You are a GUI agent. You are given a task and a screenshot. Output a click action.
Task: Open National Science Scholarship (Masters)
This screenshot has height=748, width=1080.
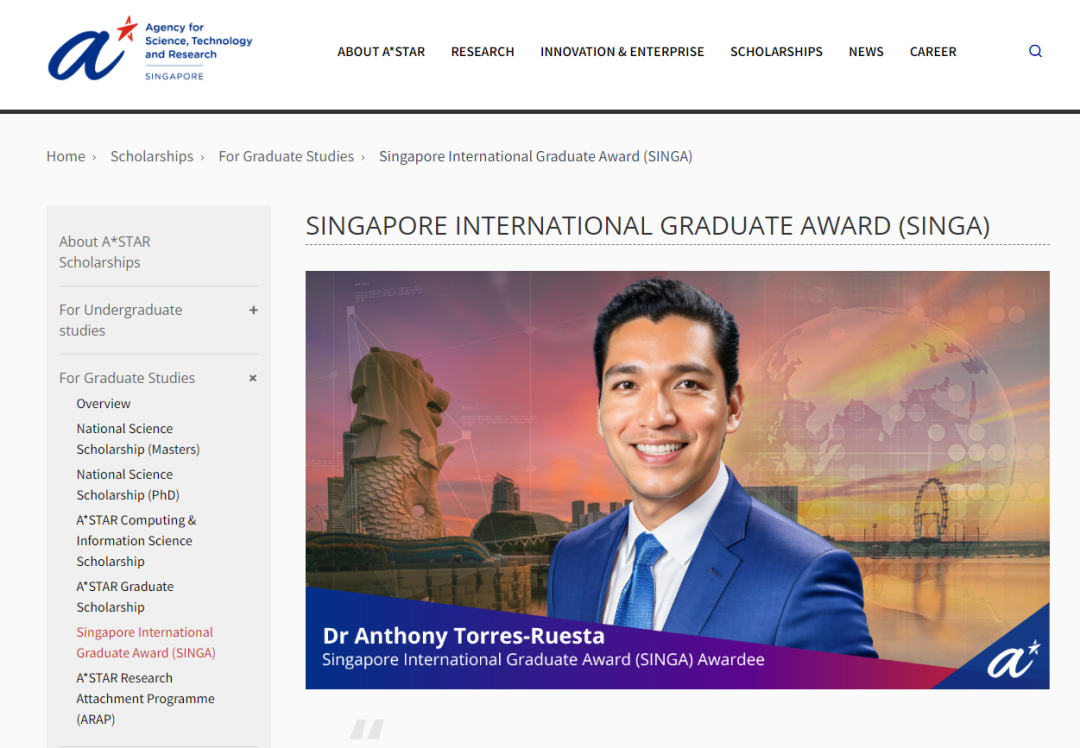(x=138, y=439)
